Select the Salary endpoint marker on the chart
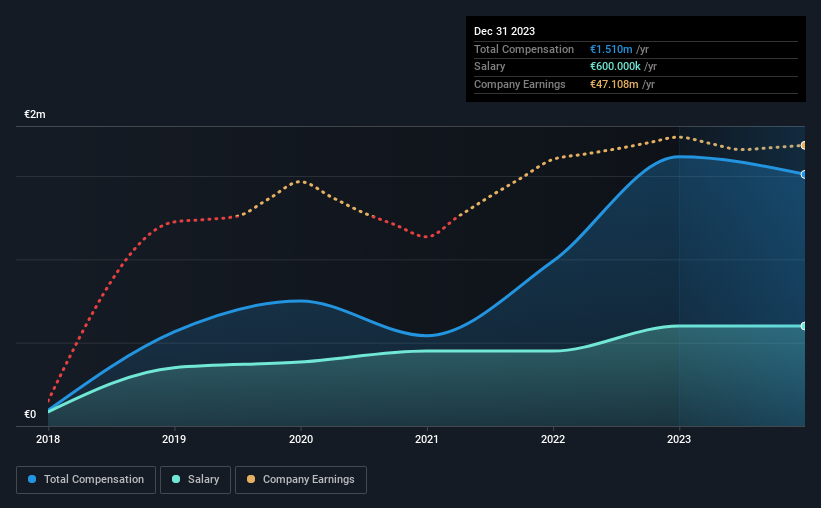The height and width of the screenshot is (508, 821). [x=803, y=326]
